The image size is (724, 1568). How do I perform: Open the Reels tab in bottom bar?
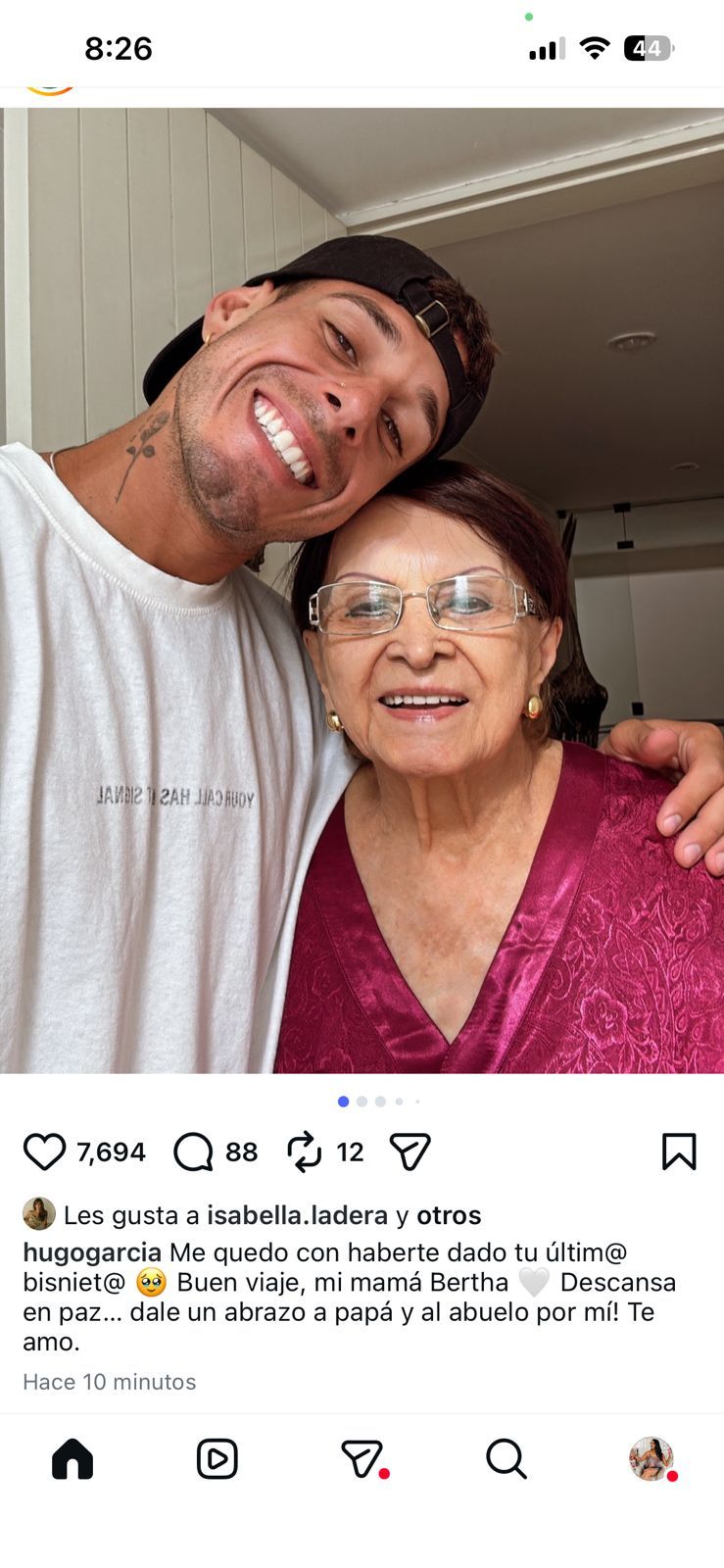(x=217, y=1459)
